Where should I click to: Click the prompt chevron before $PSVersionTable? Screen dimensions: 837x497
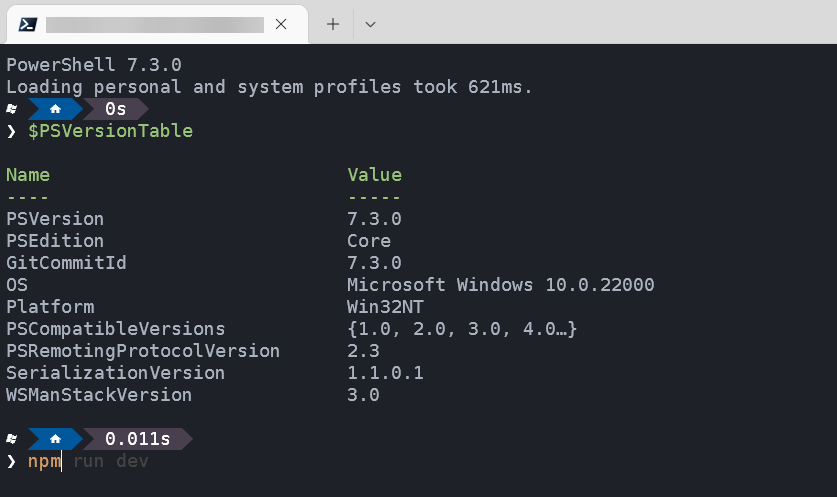point(11,131)
